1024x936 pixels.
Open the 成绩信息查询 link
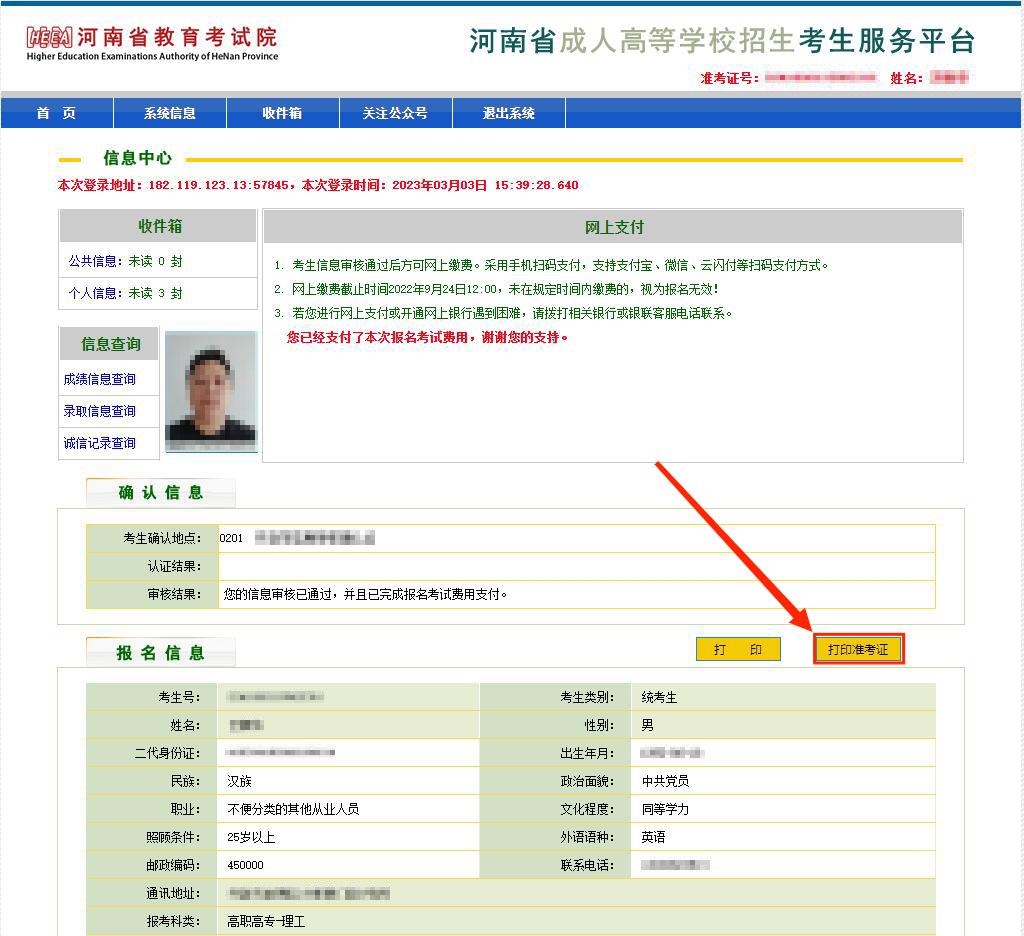click(x=100, y=379)
